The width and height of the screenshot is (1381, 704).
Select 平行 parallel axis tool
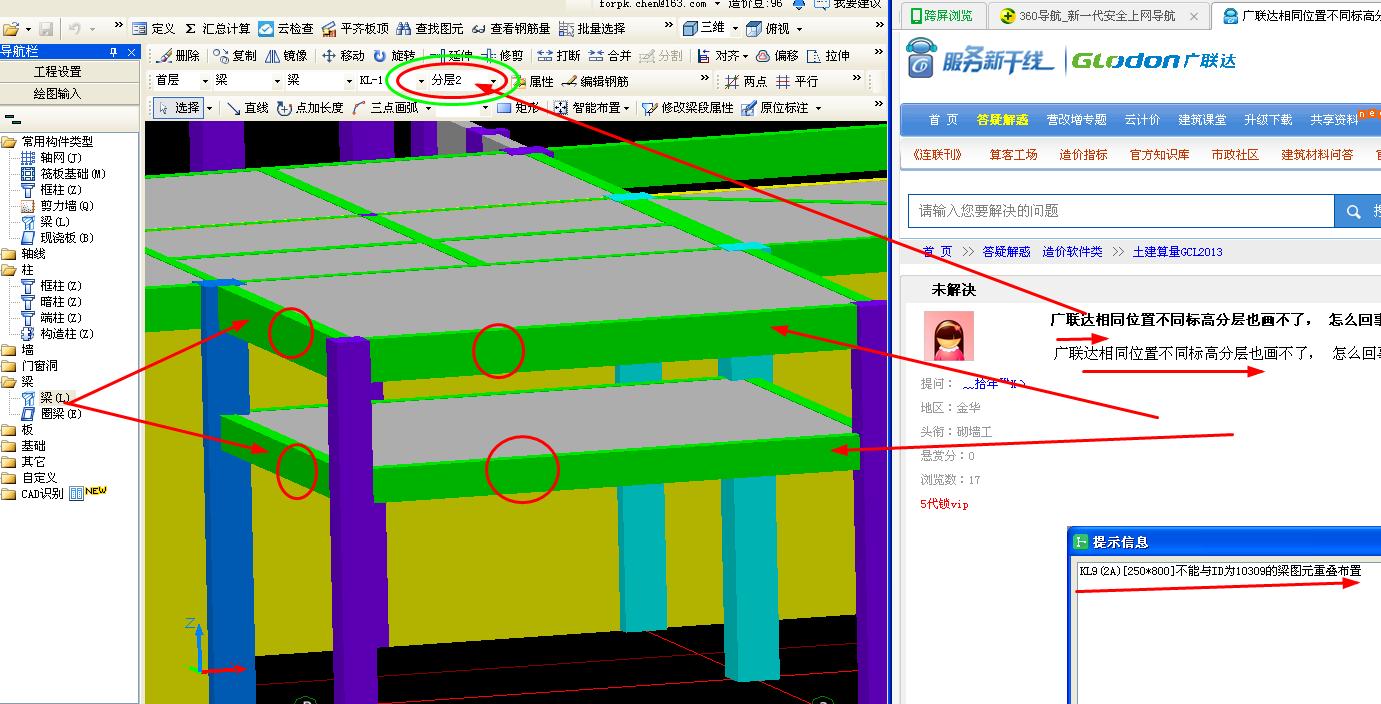[797, 82]
